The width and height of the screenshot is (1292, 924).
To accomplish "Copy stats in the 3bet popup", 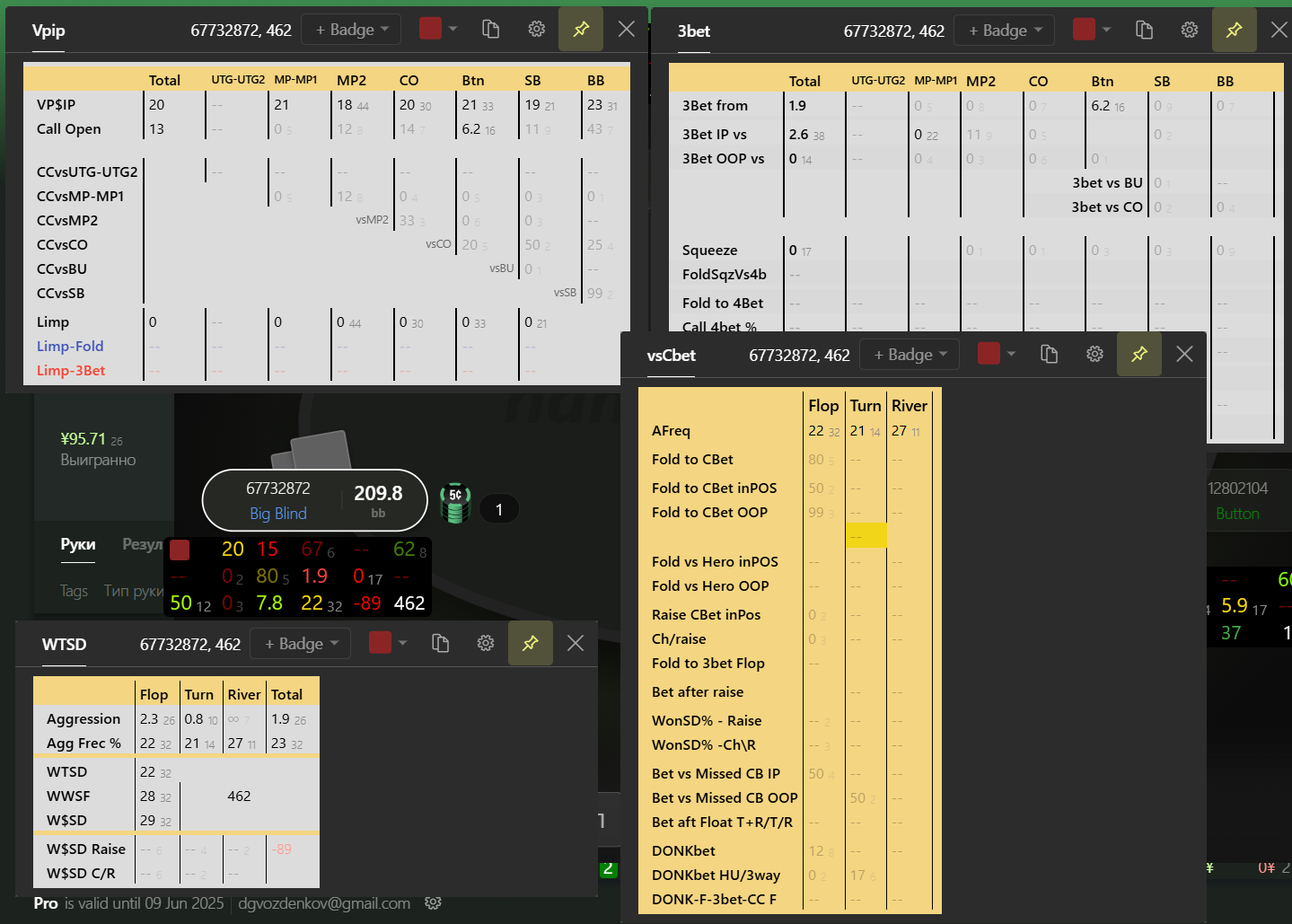I will tap(1144, 31).
